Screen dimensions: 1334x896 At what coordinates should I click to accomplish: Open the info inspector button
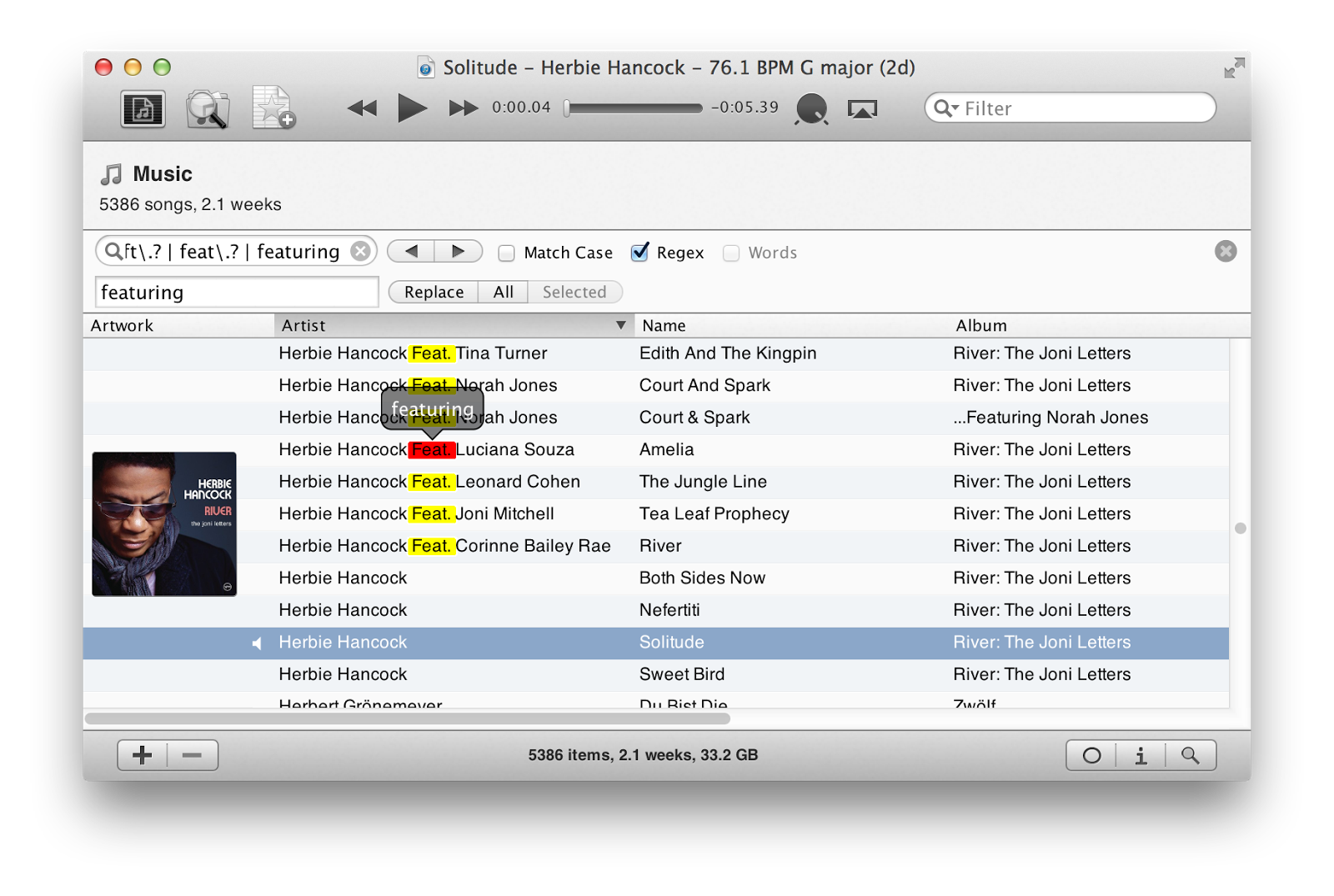(x=1141, y=756)
